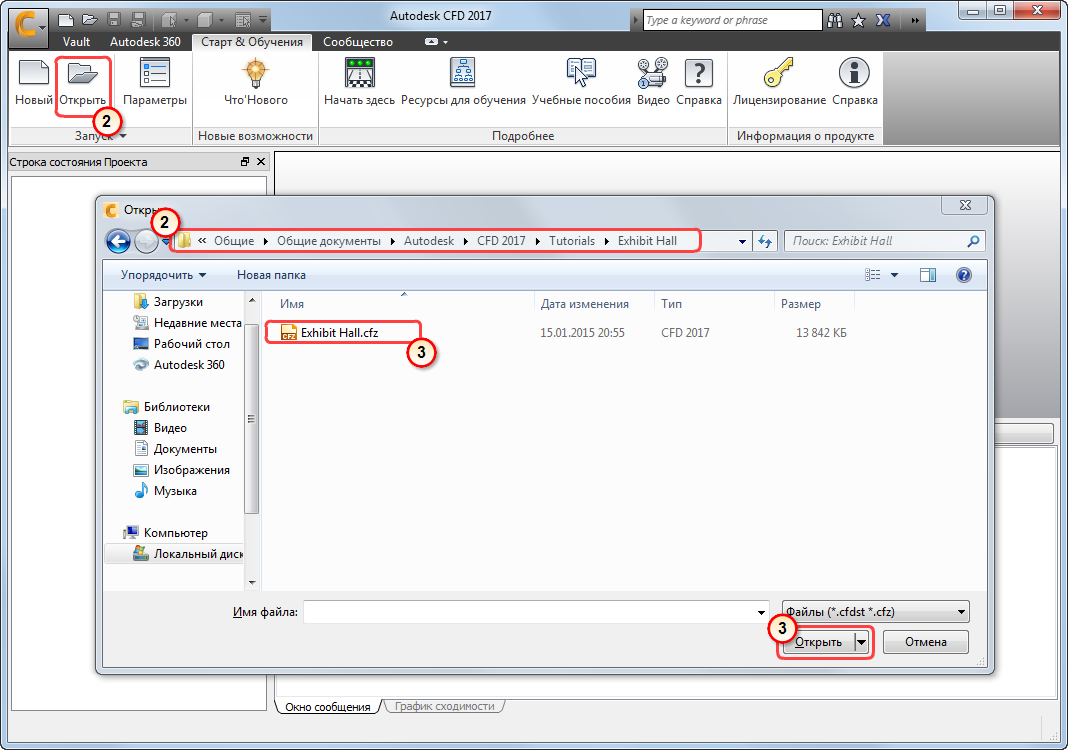Click the Открыть button in dialog
Image resolution: width=1068 pixels, height=750 pixels.
tap(819, 642)
